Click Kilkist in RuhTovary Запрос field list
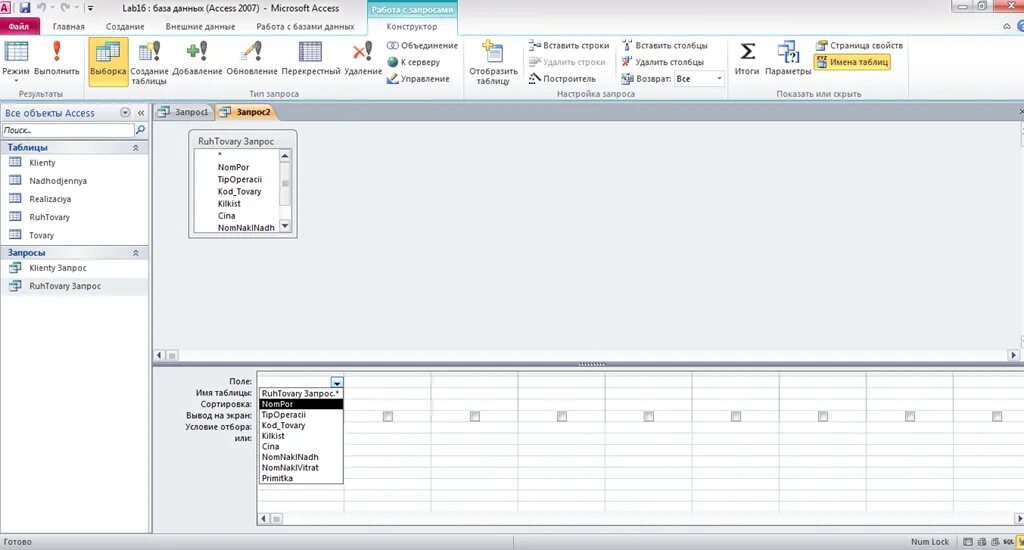Viewport: 1024px width, 550px height. (x=229, y=204)
